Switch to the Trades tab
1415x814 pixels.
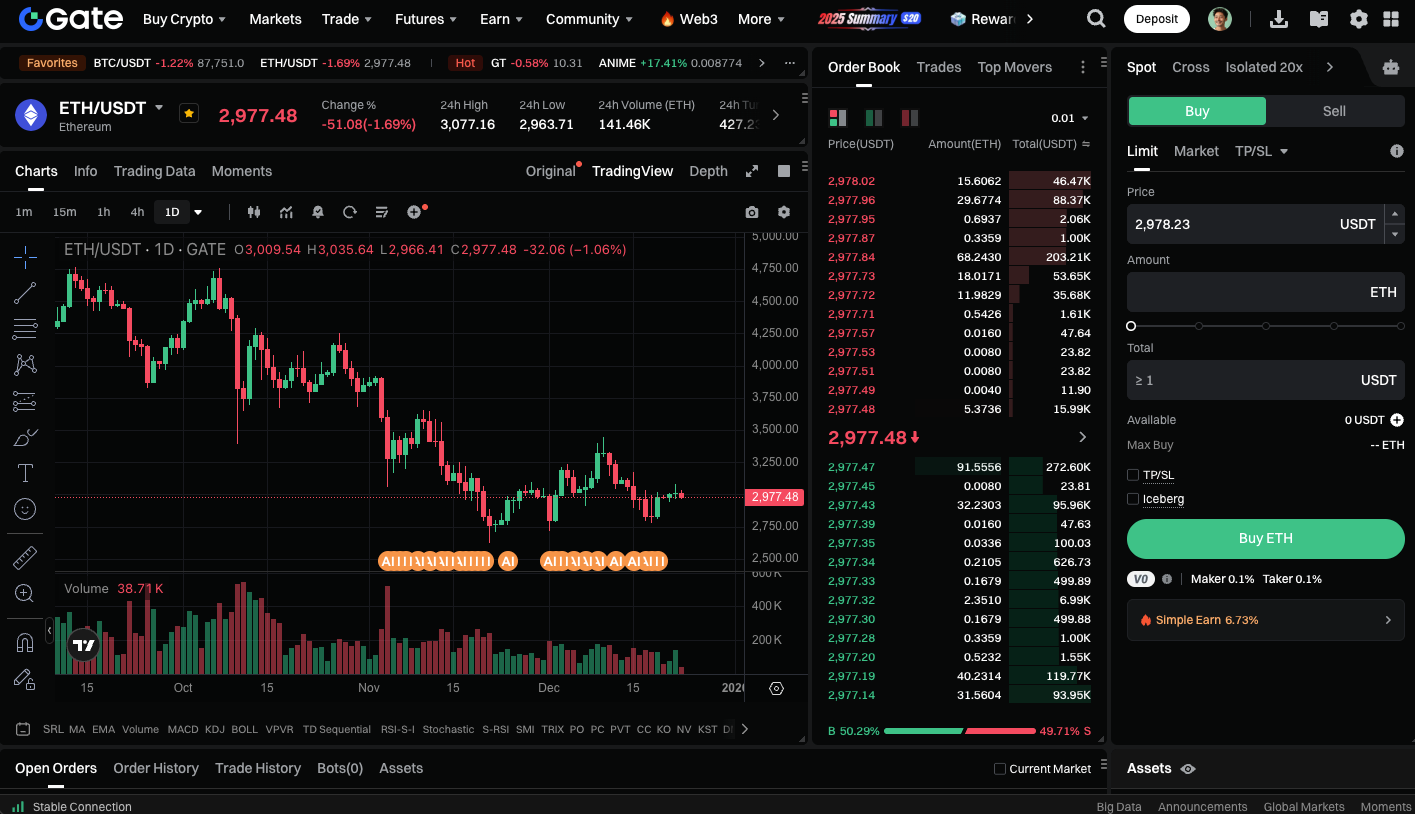click(938, 67)
